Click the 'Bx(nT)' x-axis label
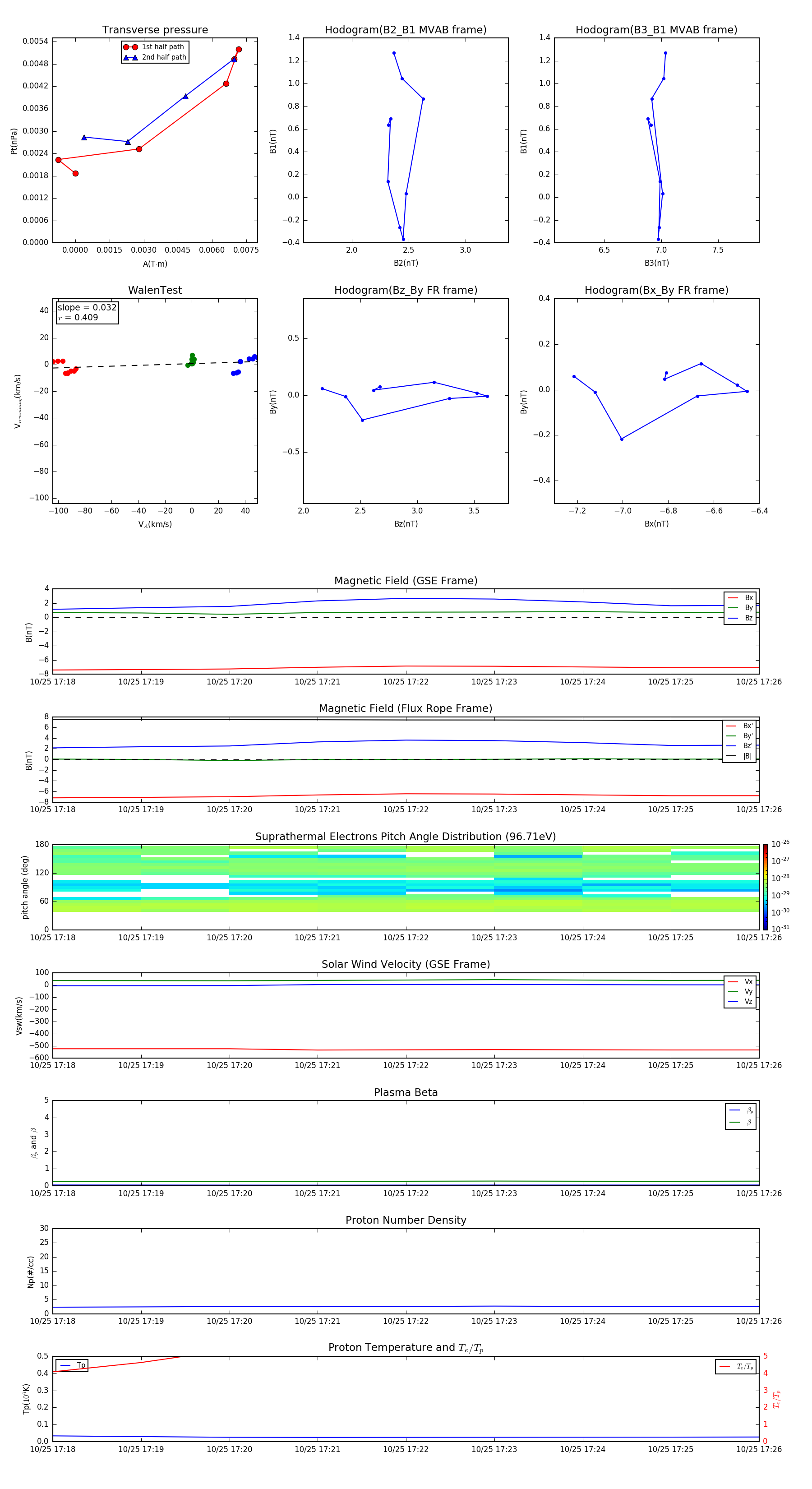812x1489 pixels. click(x=656, y=524)
